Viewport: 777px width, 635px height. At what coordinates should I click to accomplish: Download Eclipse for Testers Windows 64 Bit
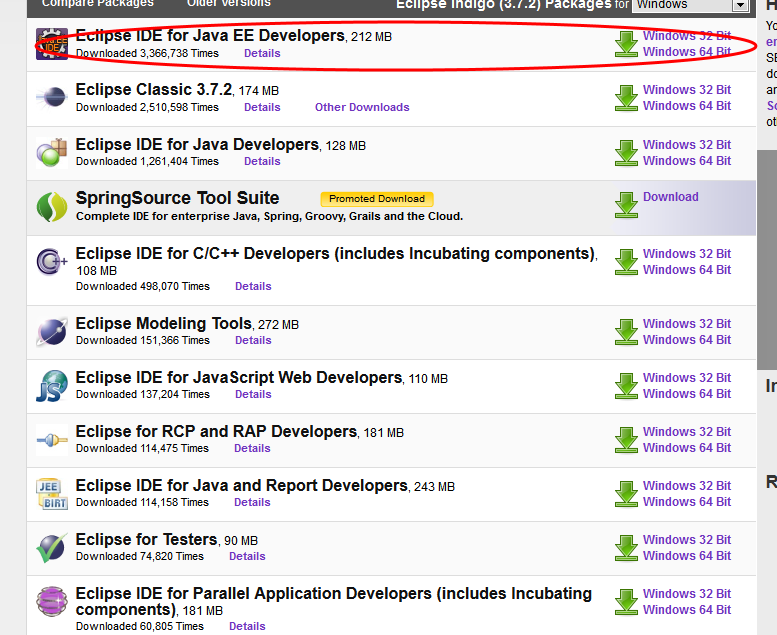[x=687, y=556]
